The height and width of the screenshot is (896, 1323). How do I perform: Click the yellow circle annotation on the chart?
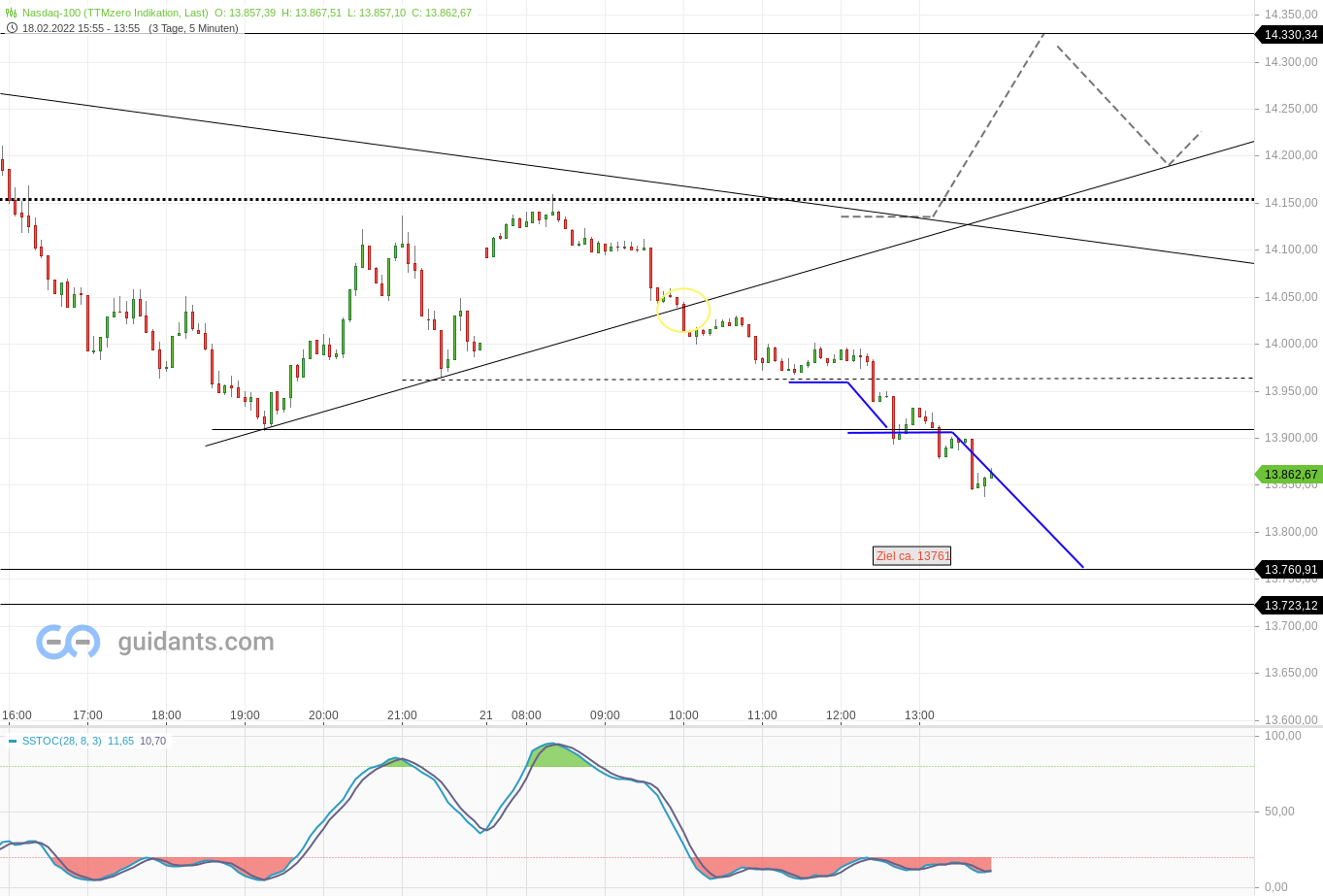(684, 309)
